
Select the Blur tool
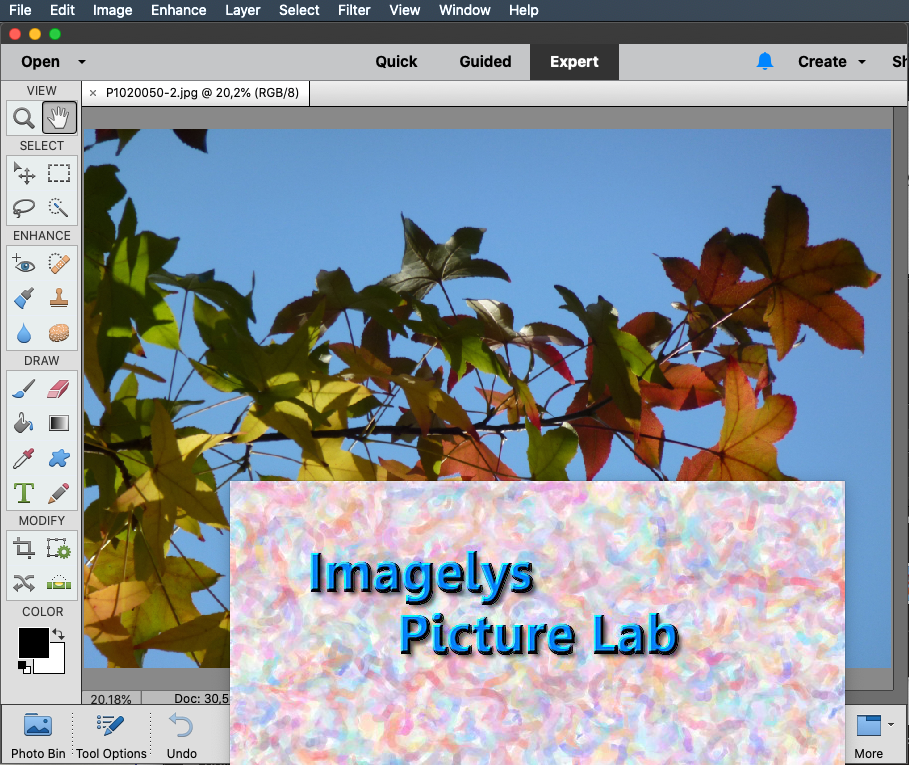tap(24, 333)
